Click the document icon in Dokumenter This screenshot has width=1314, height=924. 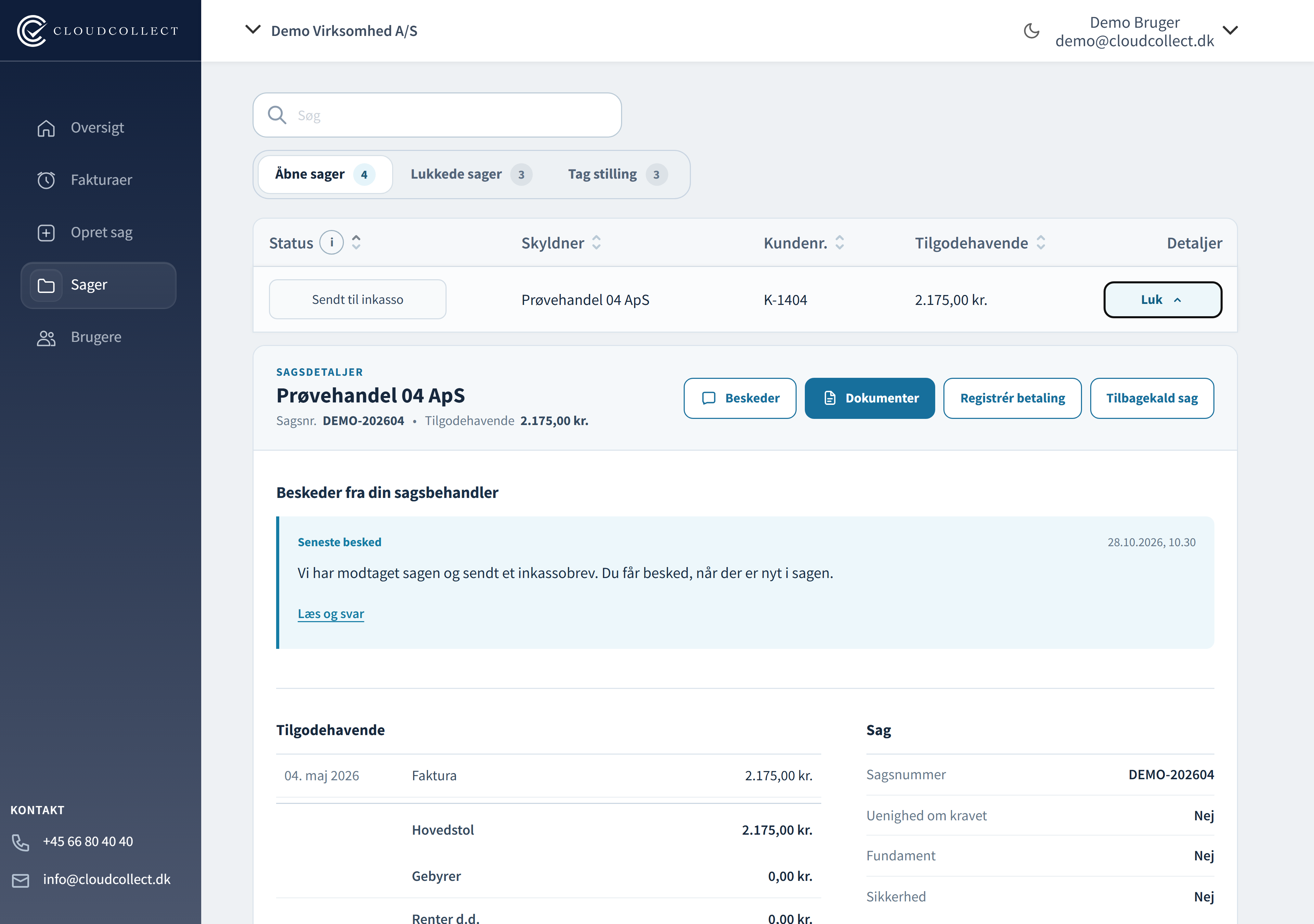point(830,398)
